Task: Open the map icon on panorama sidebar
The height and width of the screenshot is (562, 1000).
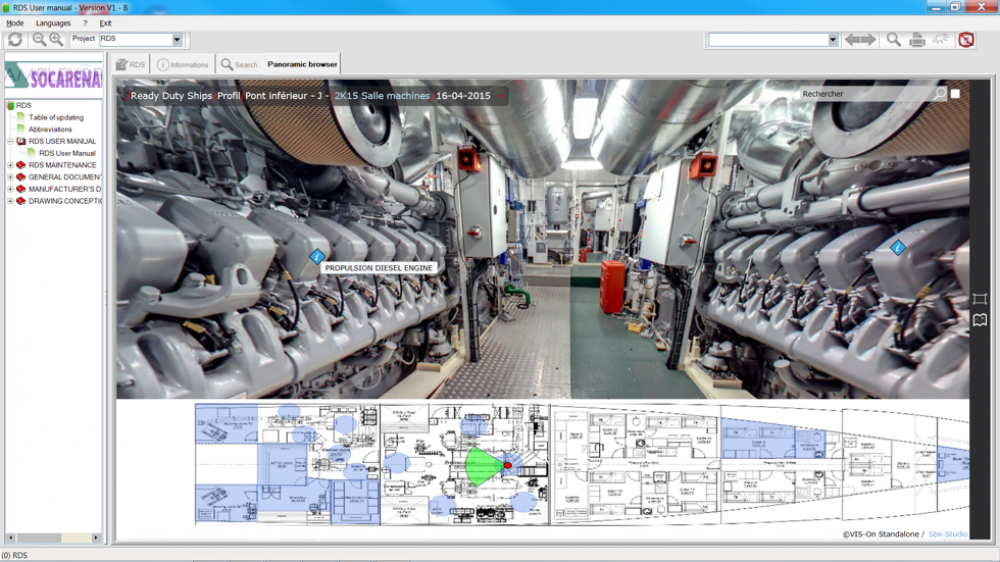Action: point(980,320)
